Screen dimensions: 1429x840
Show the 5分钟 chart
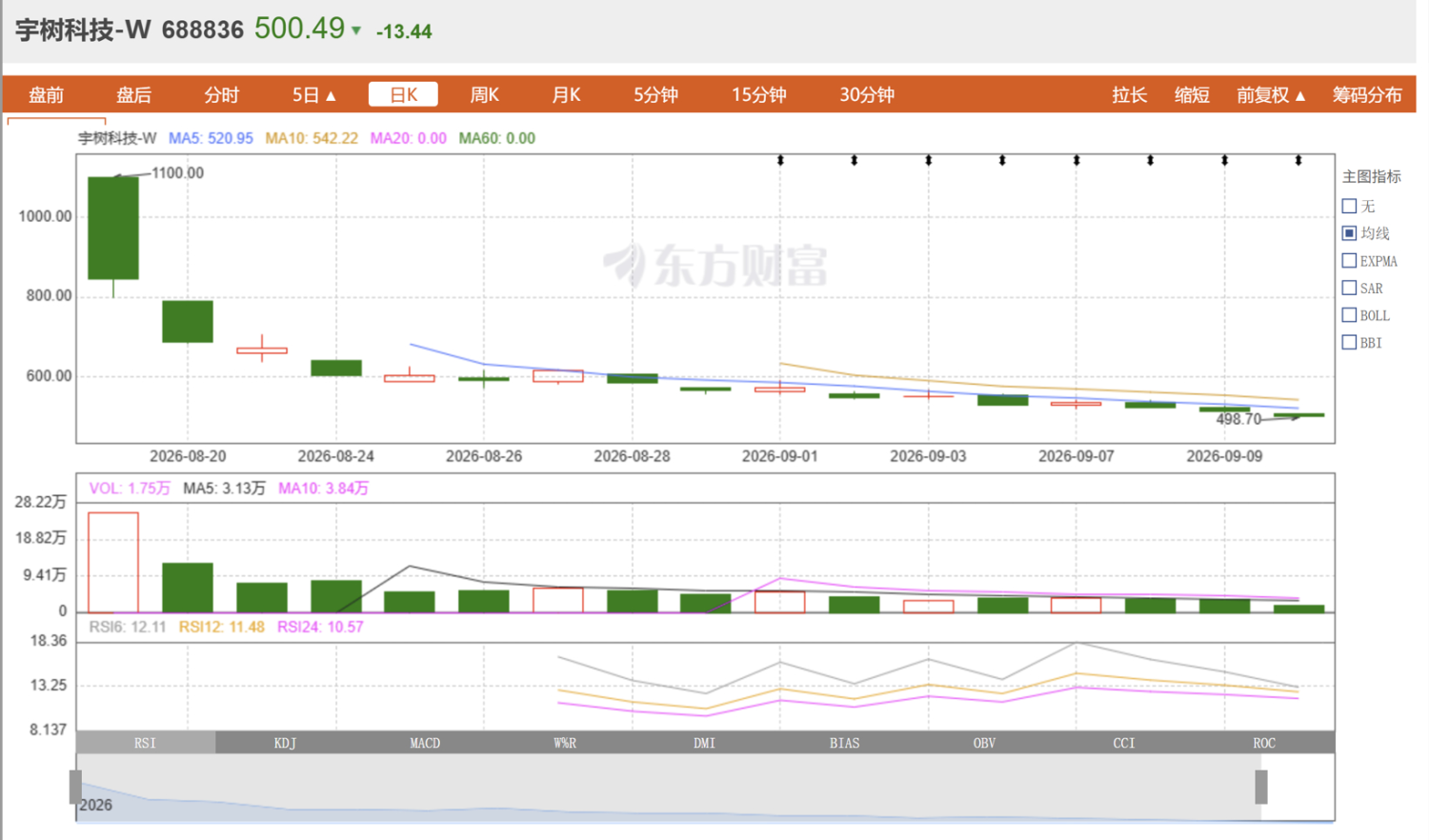(655, 94)
